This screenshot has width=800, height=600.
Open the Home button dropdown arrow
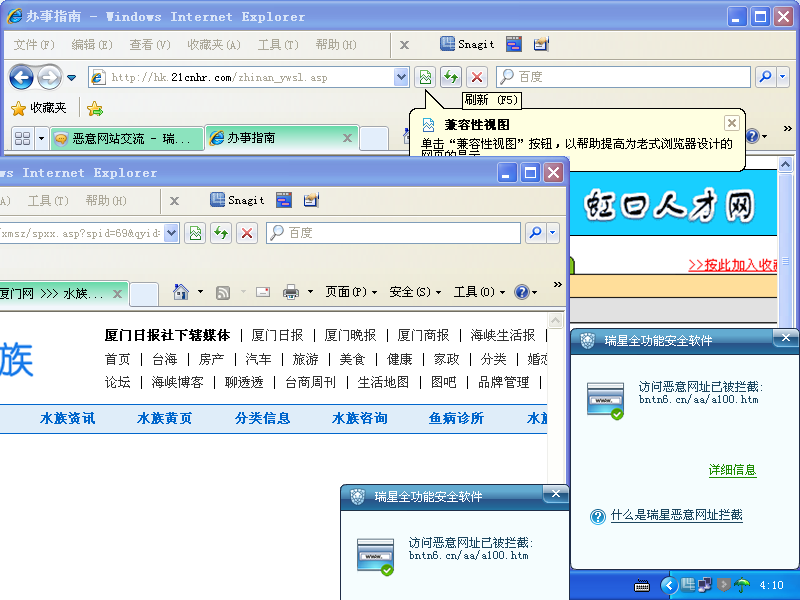click(x=200, y=292)
